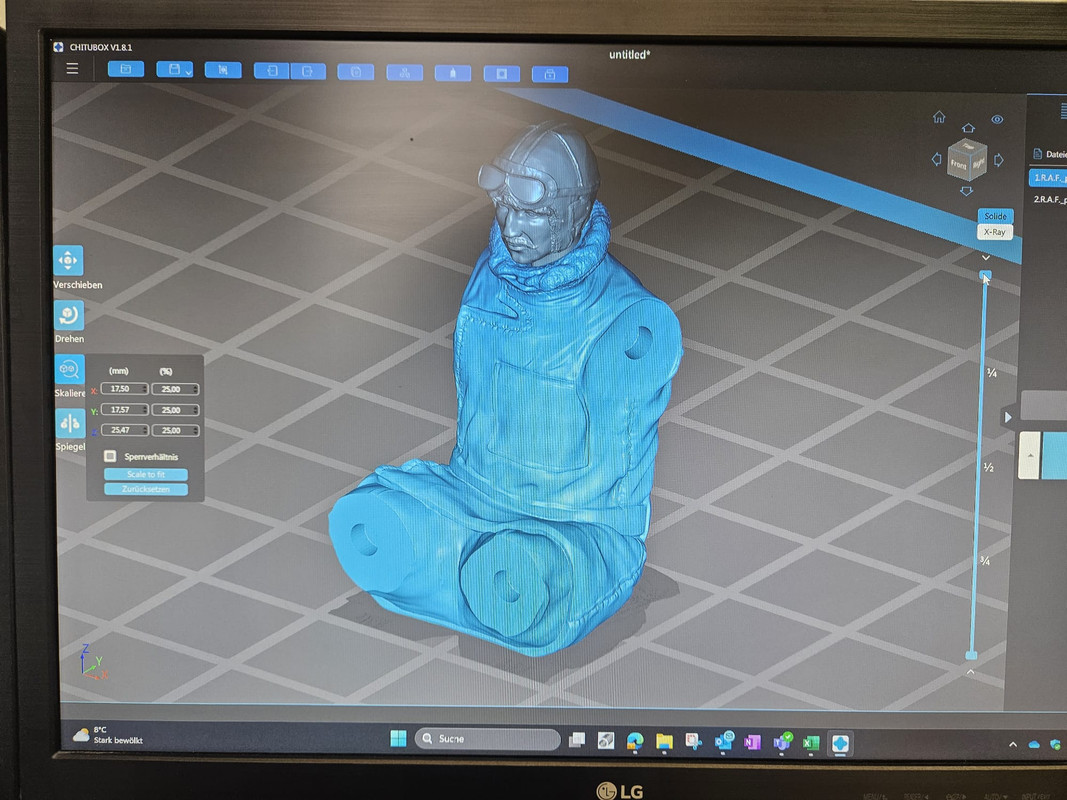Click the last toolbar icon with lock shape

(550, 74)
